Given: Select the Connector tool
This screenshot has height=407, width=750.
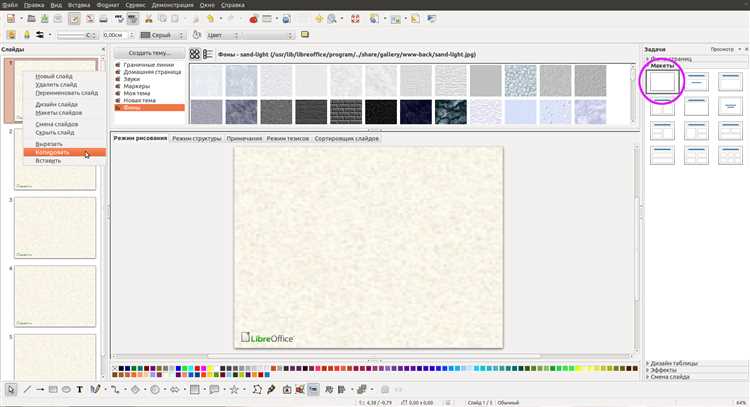Looking at the screenshot, I should (115, 389).
